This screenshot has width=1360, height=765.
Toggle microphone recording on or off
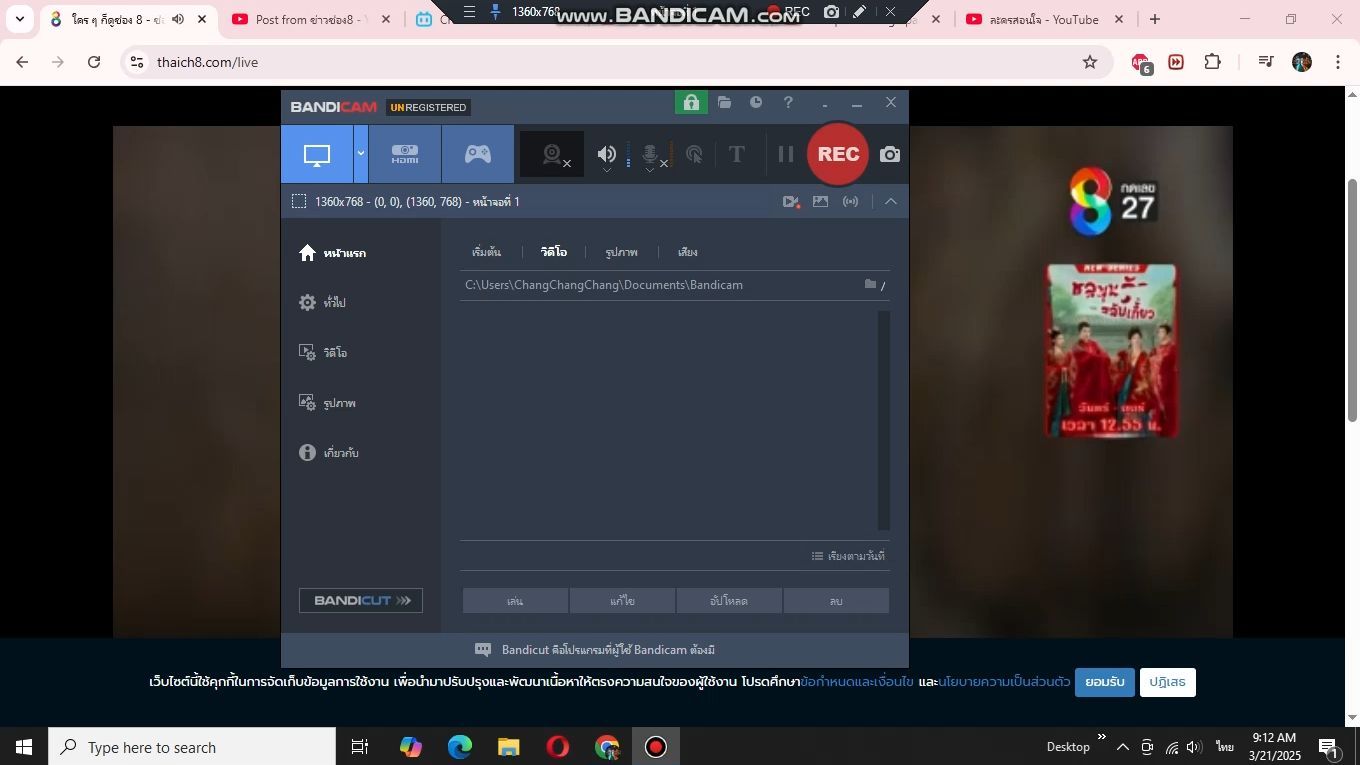[x=650, y=155]
